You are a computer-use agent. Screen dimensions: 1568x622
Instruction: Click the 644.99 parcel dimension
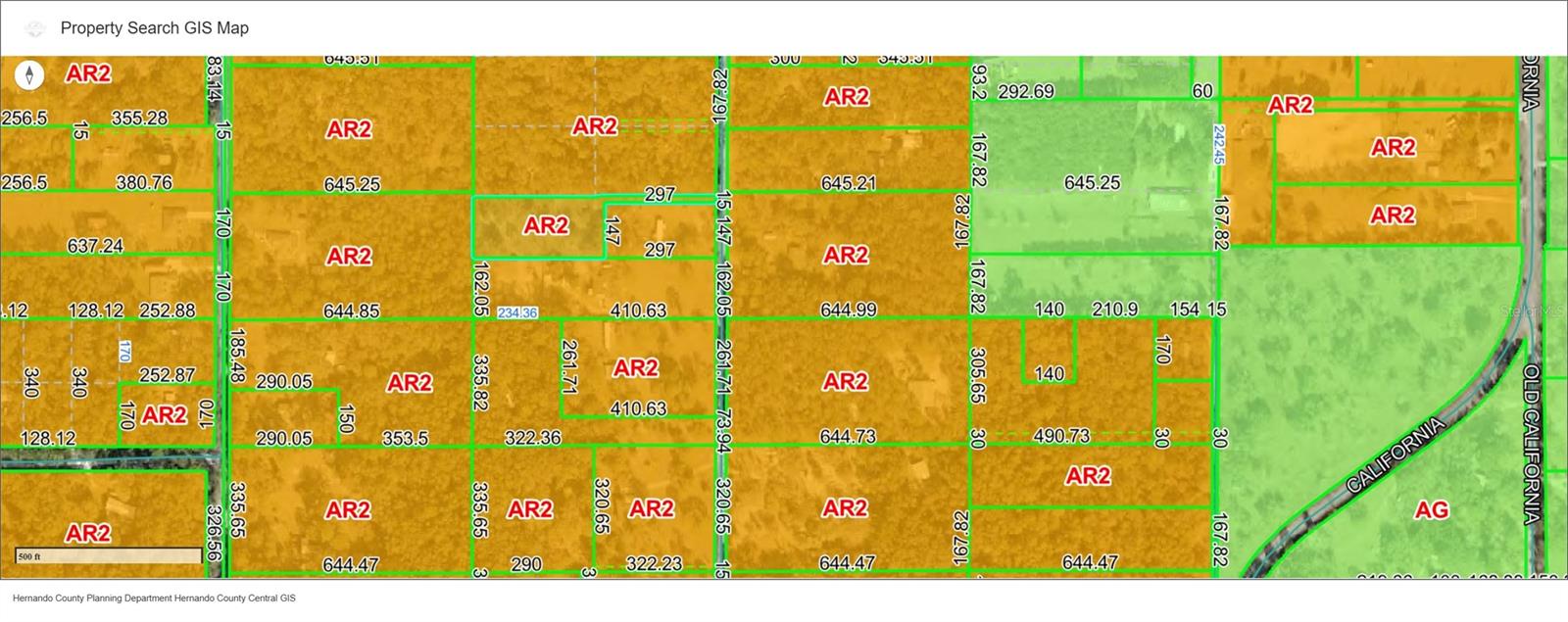[849, 311]
